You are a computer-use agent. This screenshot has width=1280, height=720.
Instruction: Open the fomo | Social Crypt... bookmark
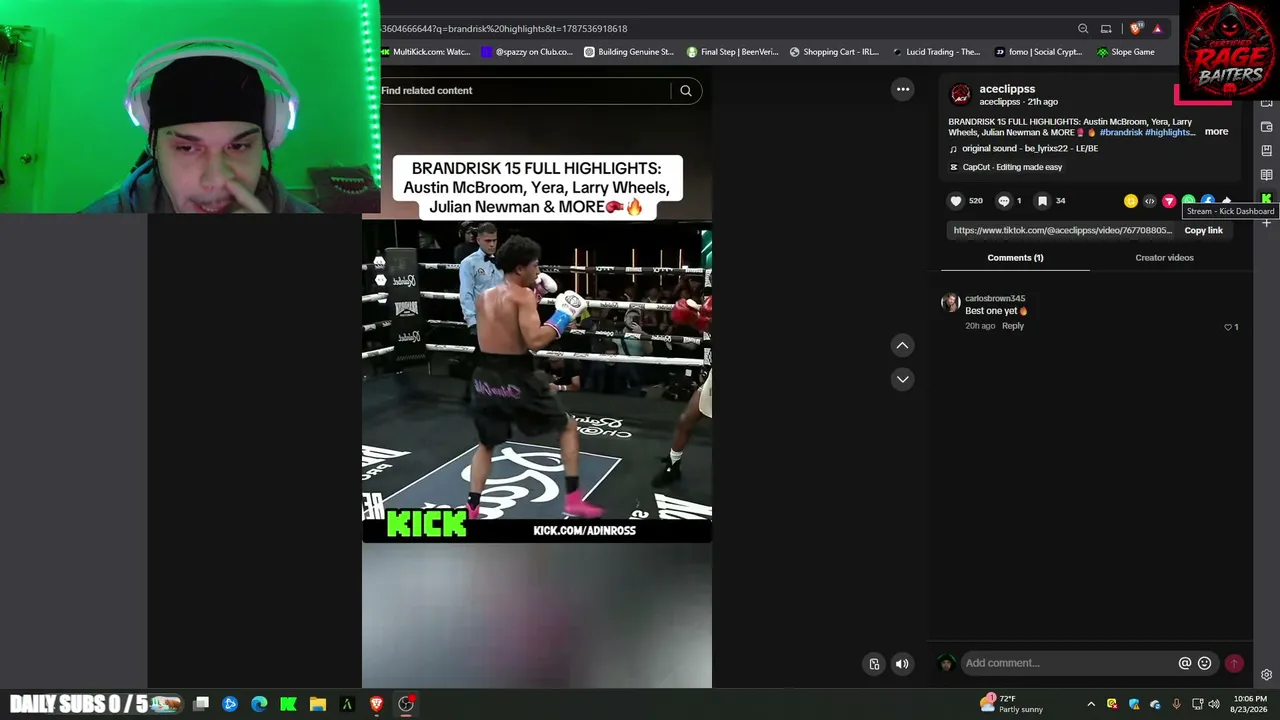pos(1039,52)
